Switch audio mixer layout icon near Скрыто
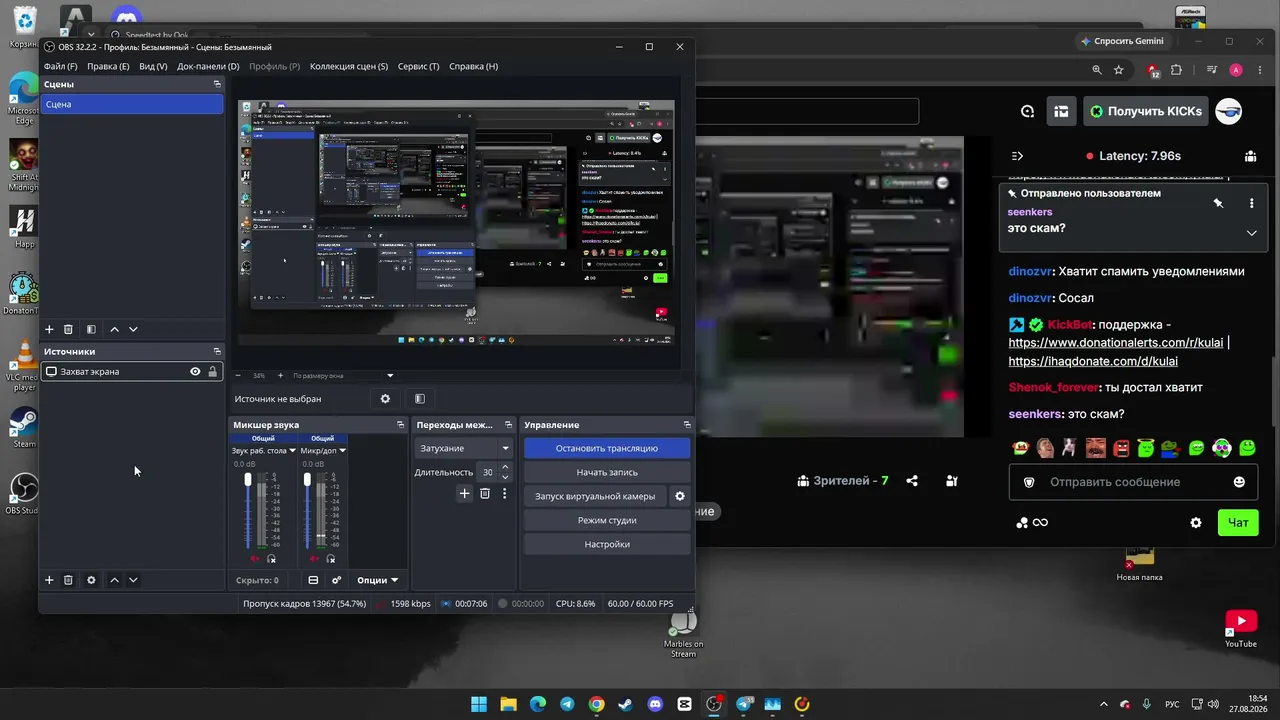Viewport: 1280px width, 720px height. tap(313, 580)
